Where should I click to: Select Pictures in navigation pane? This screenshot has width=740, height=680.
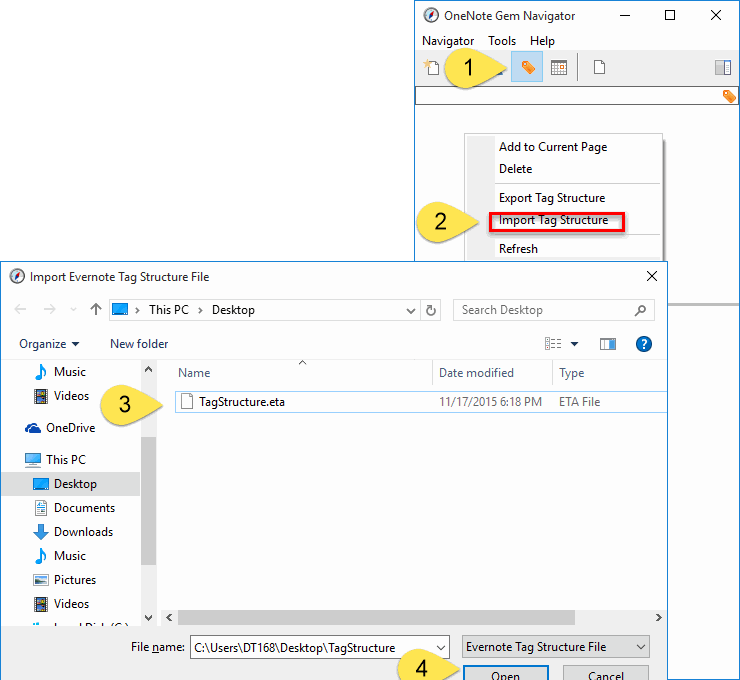75,580
